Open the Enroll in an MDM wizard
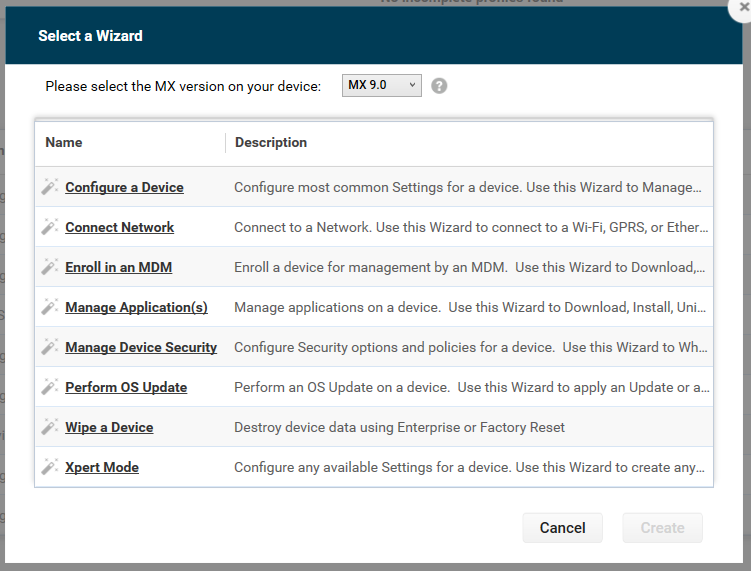 pyautogui.click(x=120, y=267)
